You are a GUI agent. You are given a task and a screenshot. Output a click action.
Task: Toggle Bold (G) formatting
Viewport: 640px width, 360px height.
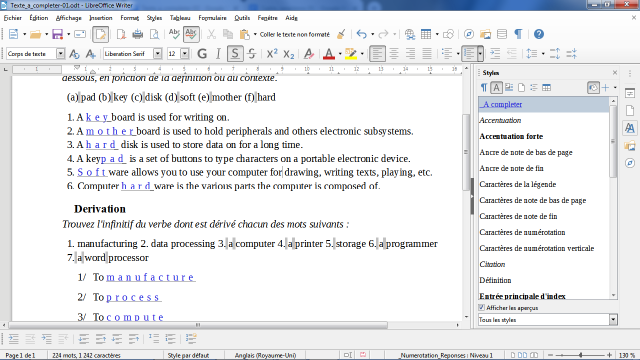(202, 53)
